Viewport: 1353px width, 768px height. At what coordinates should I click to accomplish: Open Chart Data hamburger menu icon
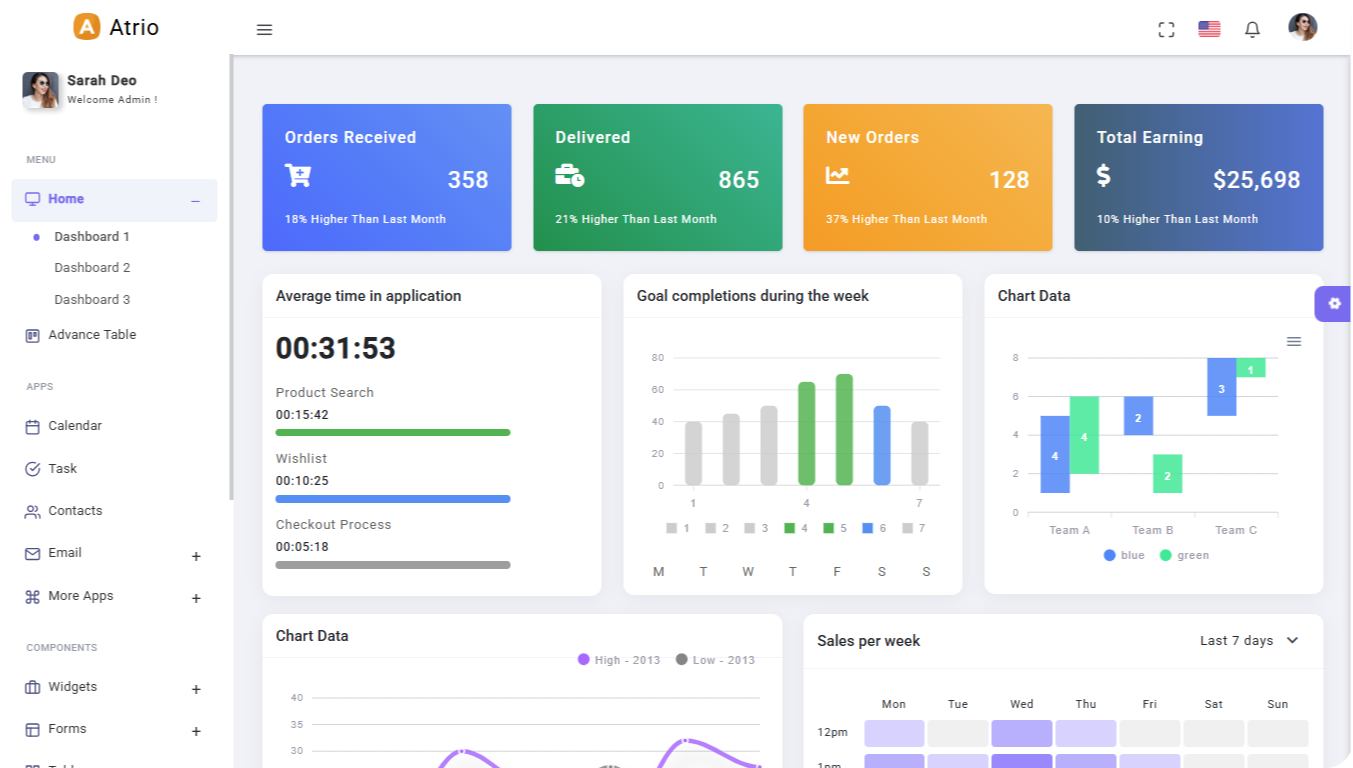[x=1294, y=342]
